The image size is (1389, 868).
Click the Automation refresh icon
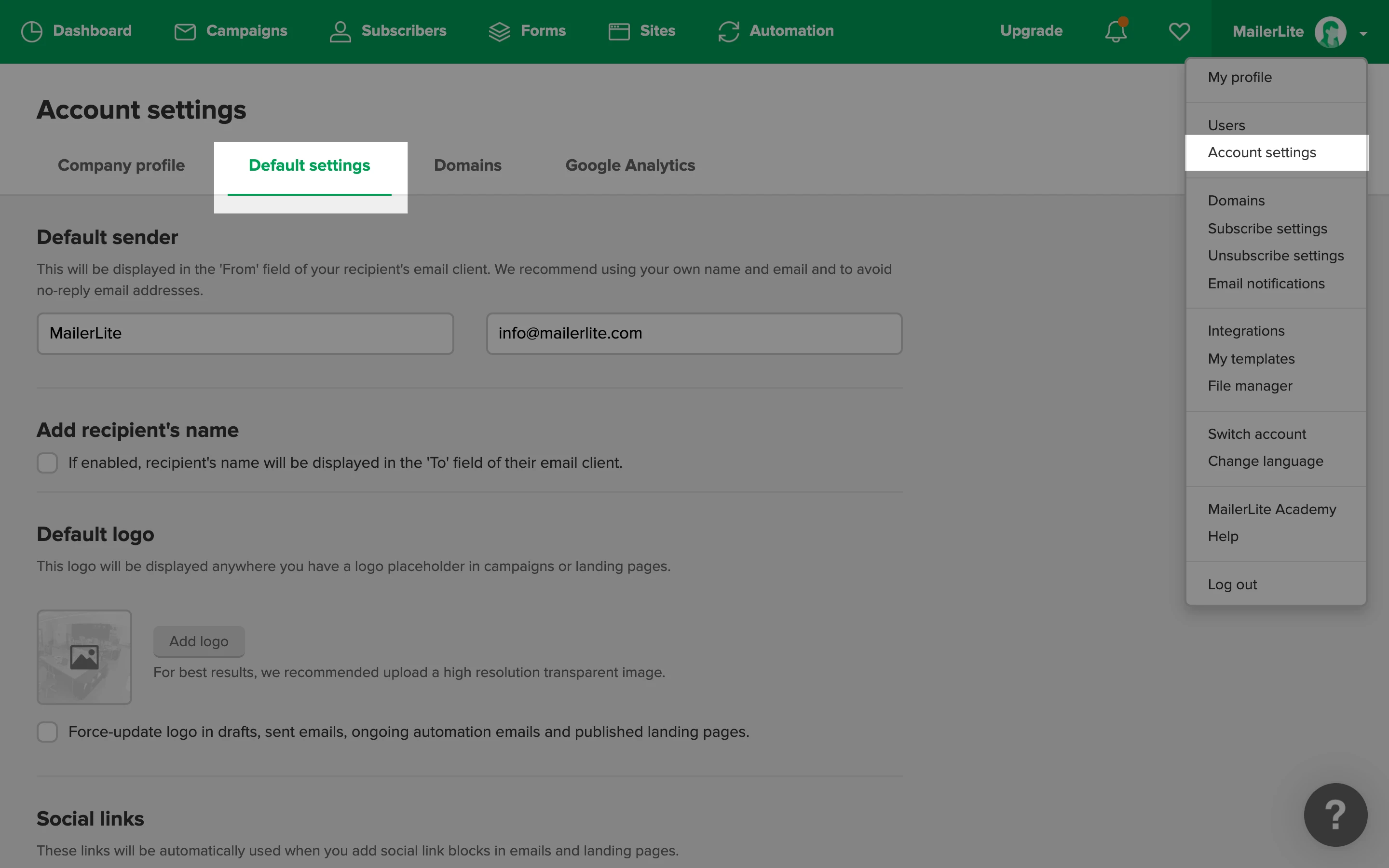[x=728, y=31]
